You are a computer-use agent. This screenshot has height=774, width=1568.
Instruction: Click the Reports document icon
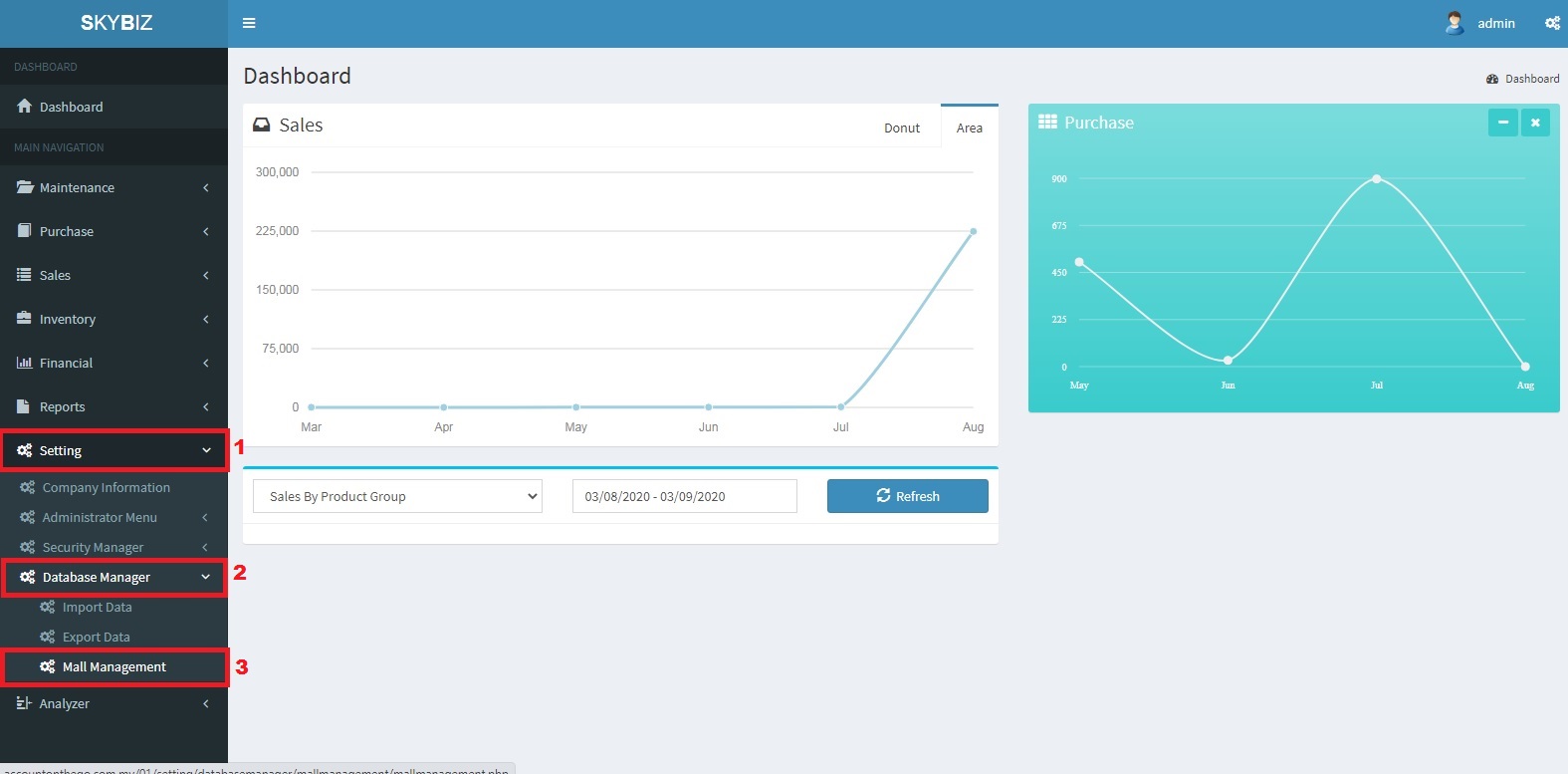click(25, 406)
